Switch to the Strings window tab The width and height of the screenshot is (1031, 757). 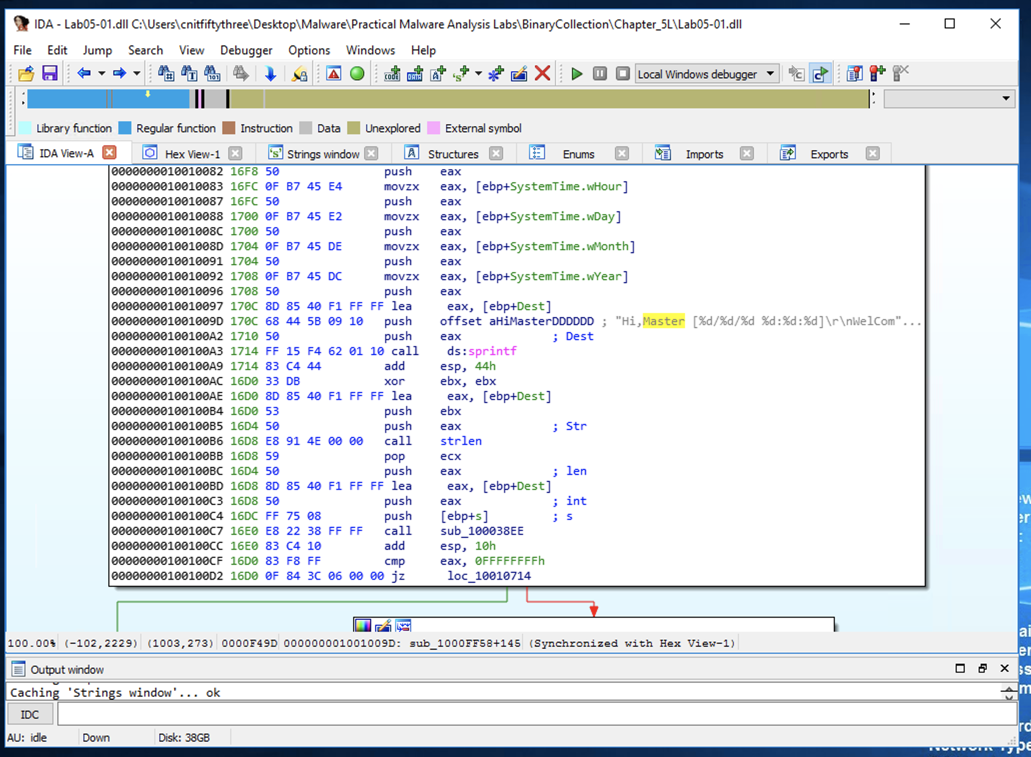coord(322,154)
